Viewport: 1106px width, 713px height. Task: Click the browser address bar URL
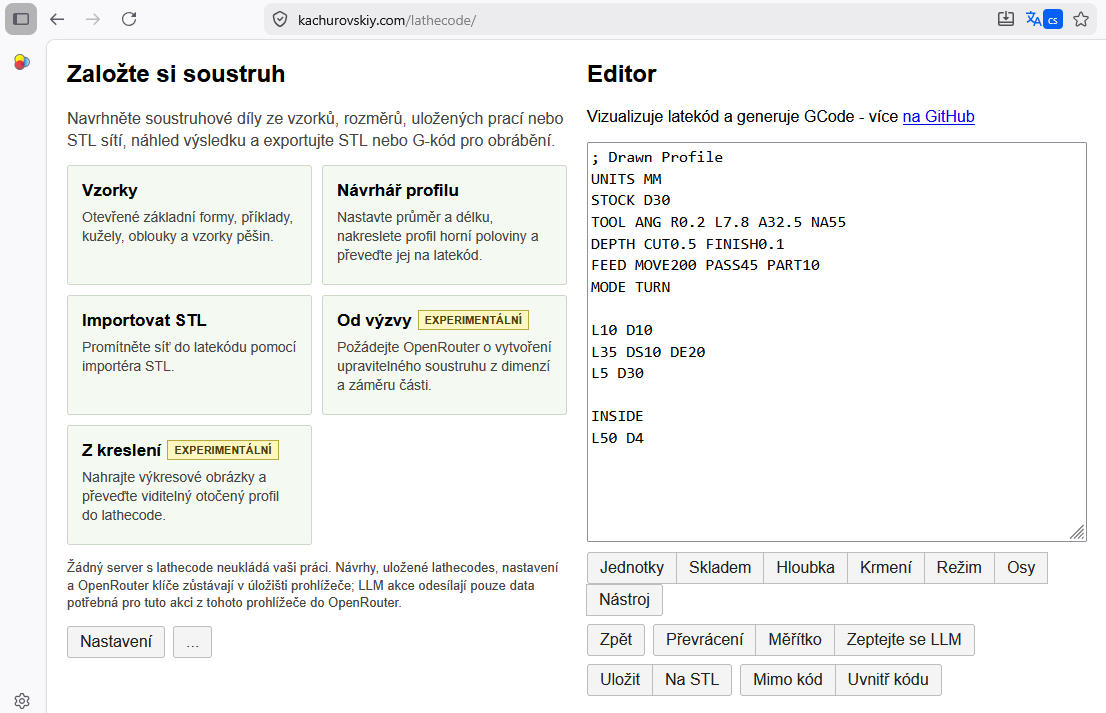[387, 20]
